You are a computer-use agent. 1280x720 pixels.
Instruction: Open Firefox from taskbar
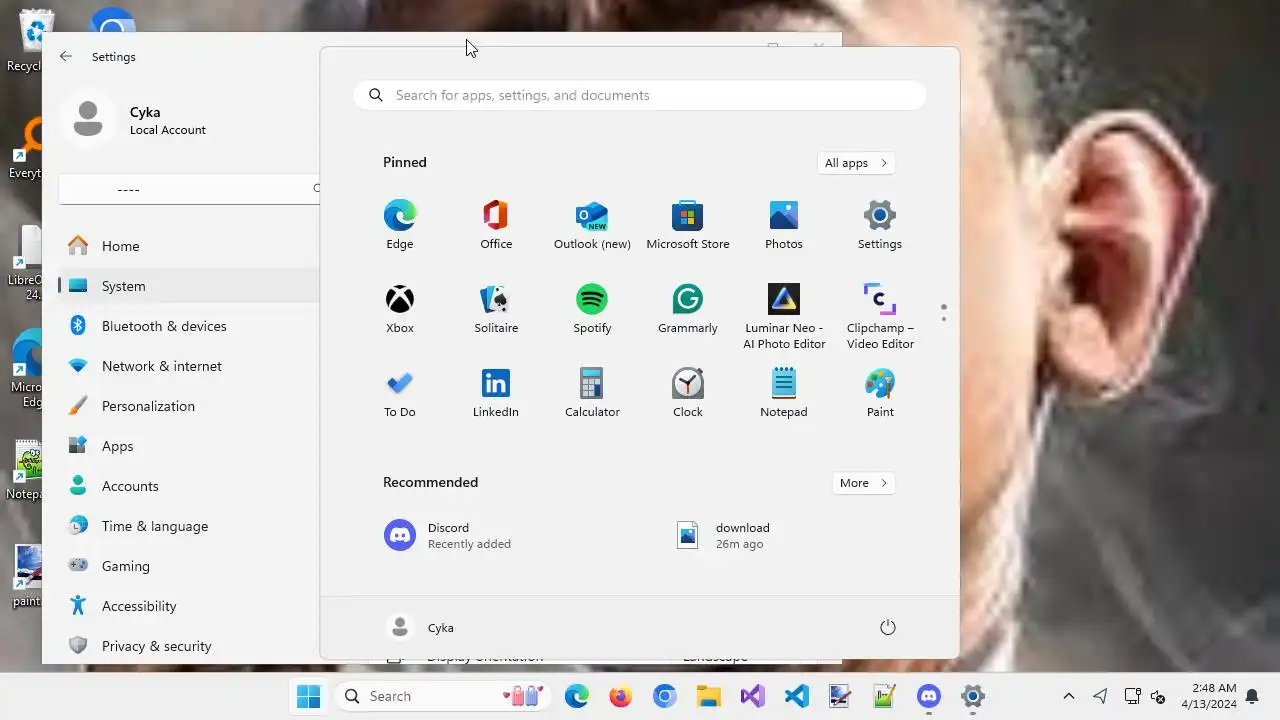point(621,696)
